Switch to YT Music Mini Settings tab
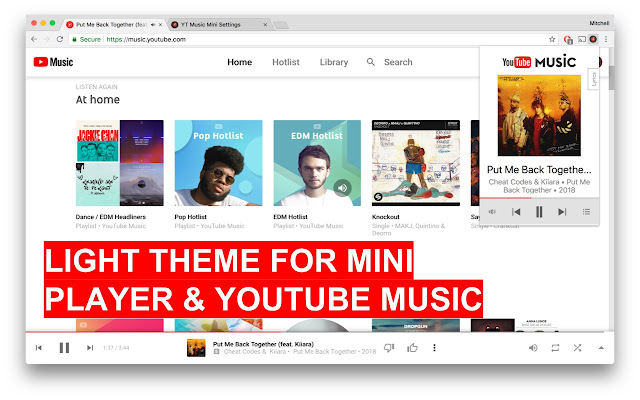Viewport: 640px width, 400px height. (x=219, y=24)
